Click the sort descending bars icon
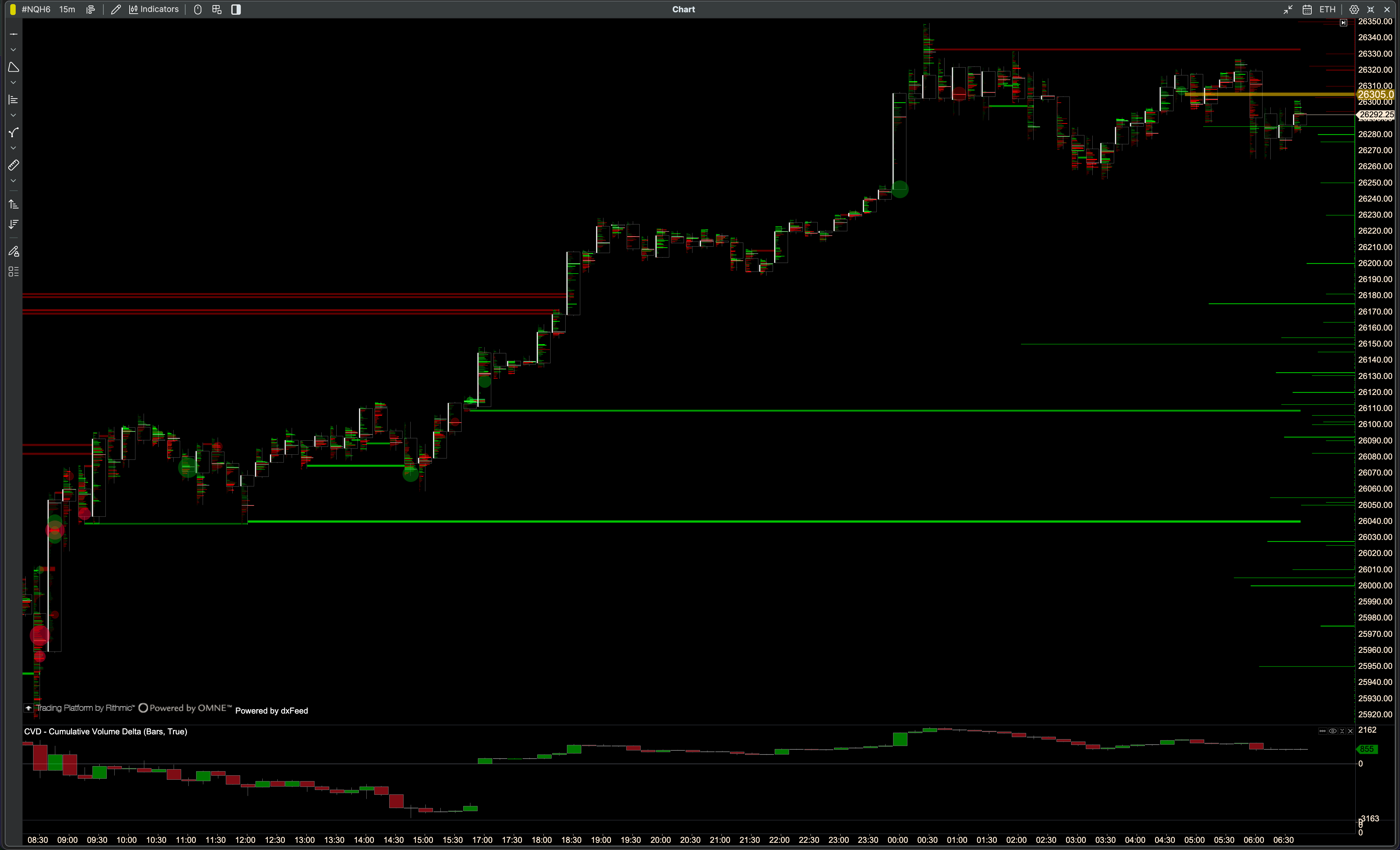The width and height of the screenshot is (1400, 850). click(14, 224)
